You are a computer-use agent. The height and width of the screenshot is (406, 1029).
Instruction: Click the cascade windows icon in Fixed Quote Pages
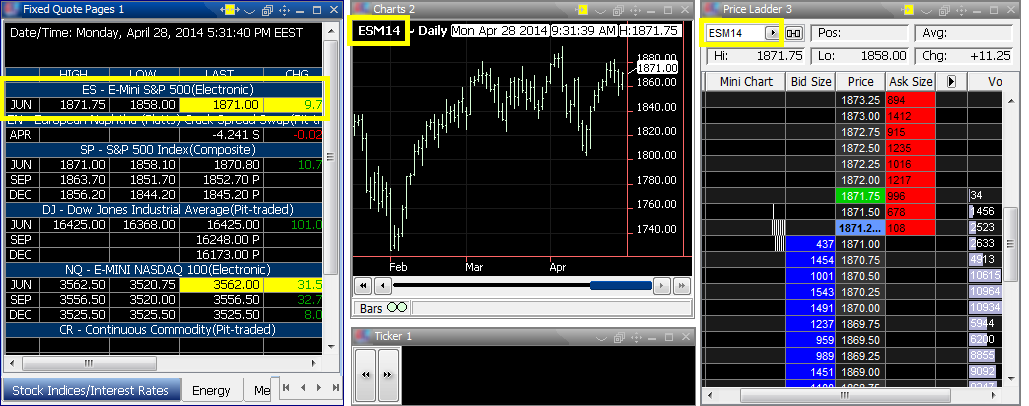267,10
